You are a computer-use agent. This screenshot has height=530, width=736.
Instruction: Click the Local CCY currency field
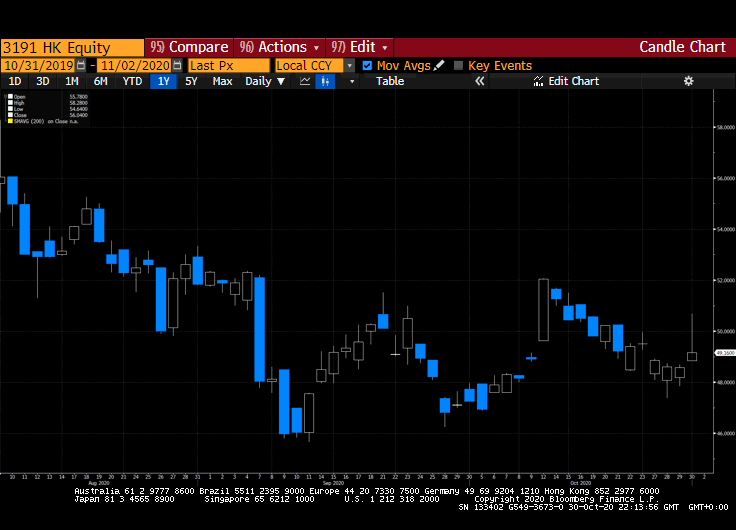(309, 65)
